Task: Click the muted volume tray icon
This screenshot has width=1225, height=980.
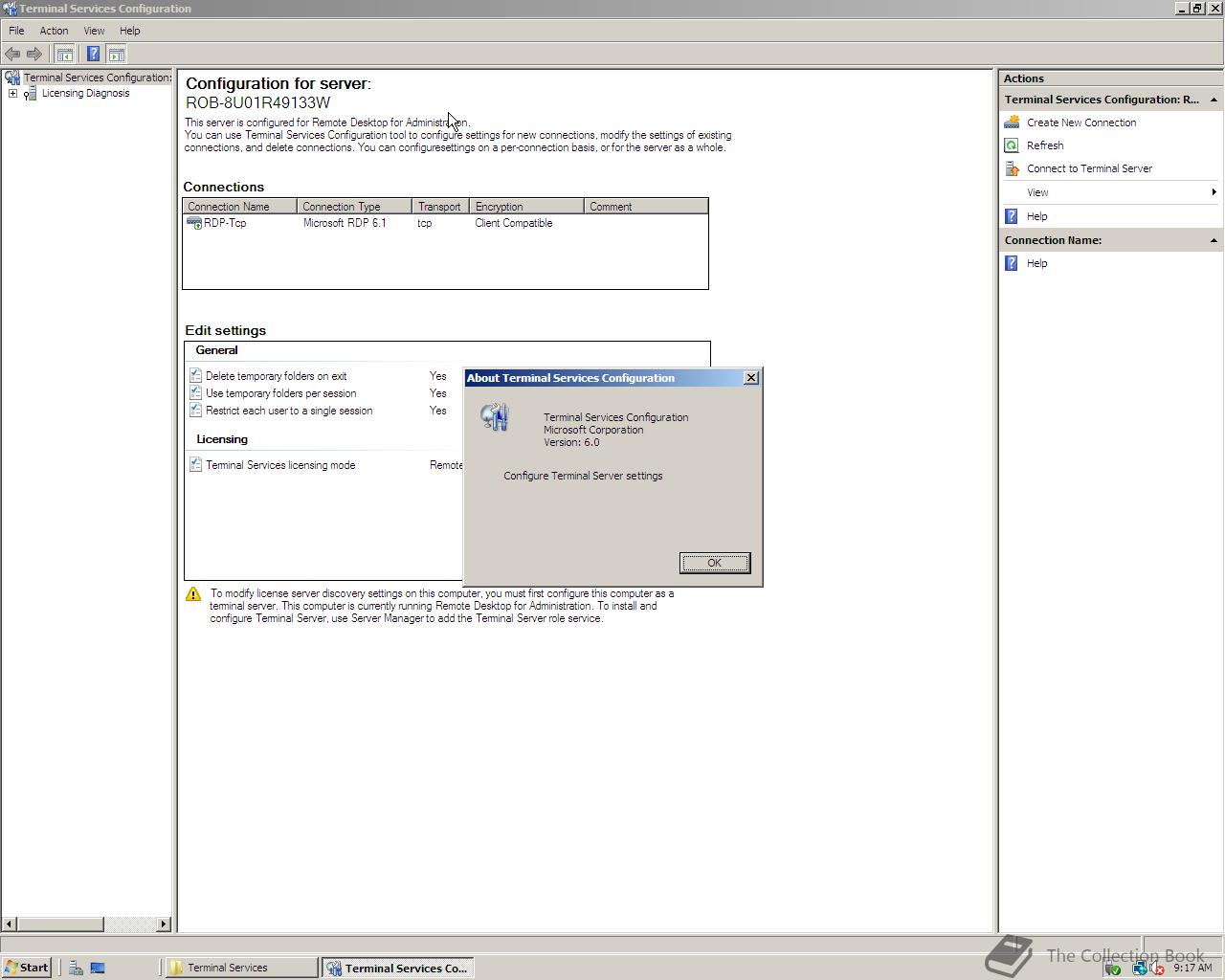Action: tap(1157, 969)
